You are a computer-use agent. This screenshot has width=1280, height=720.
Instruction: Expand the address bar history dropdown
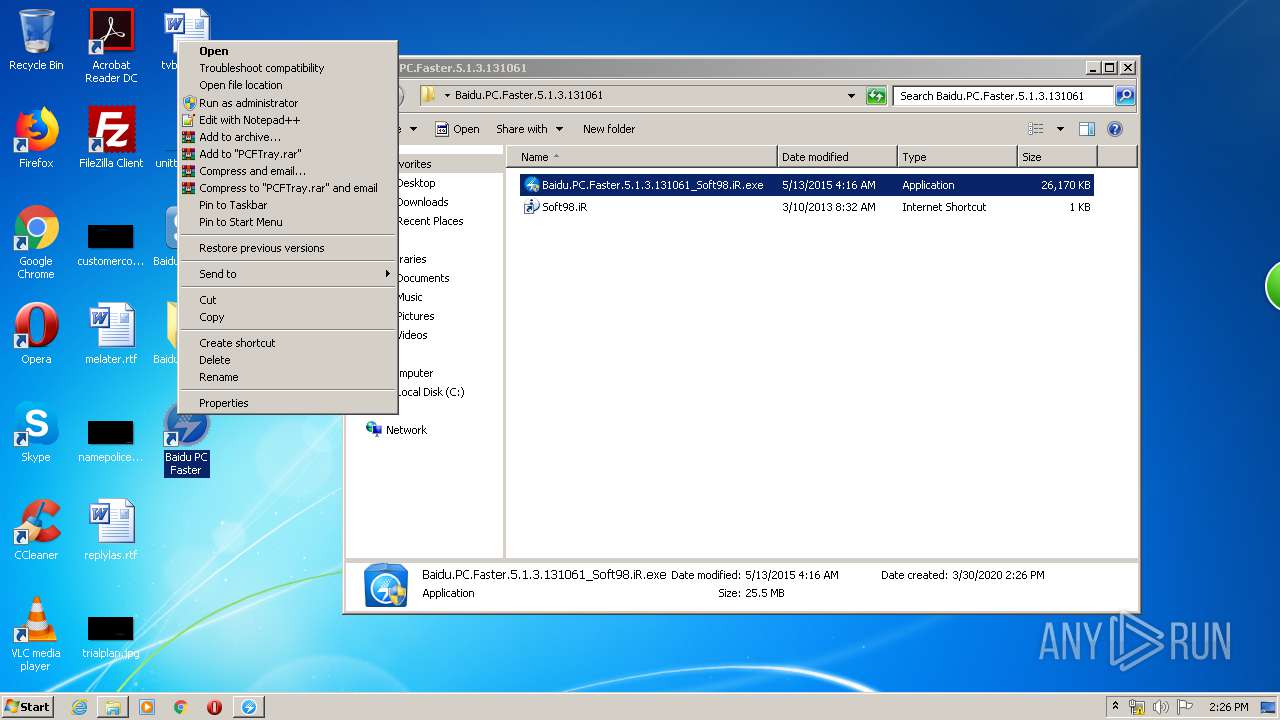851,96
